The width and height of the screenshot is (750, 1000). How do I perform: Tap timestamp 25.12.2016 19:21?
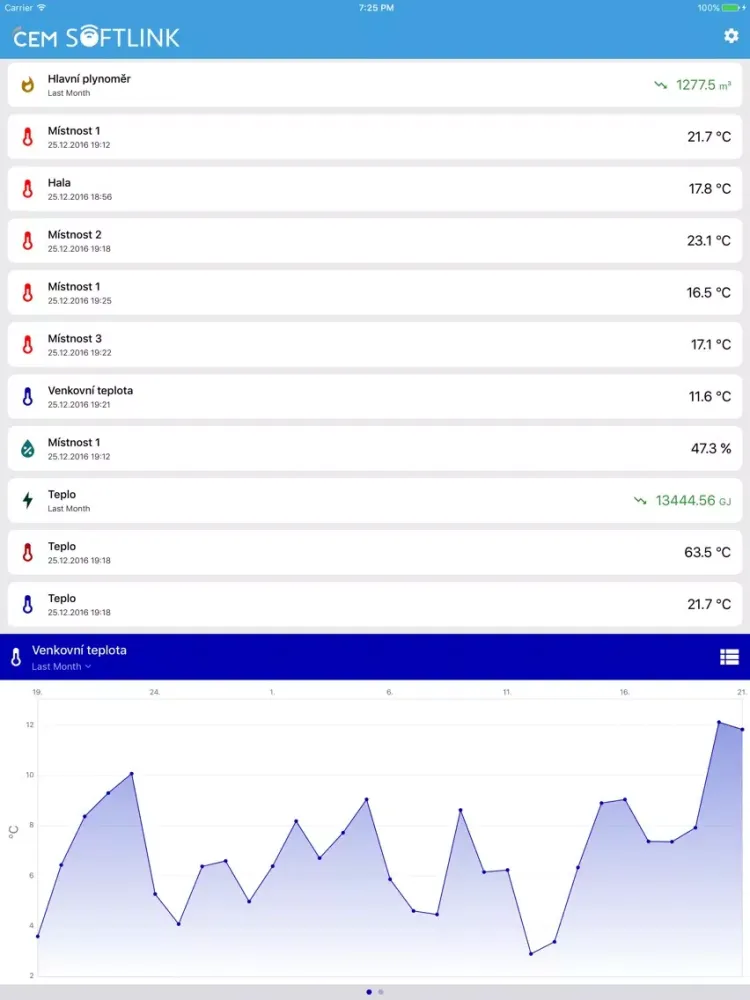tap(79, 405)
